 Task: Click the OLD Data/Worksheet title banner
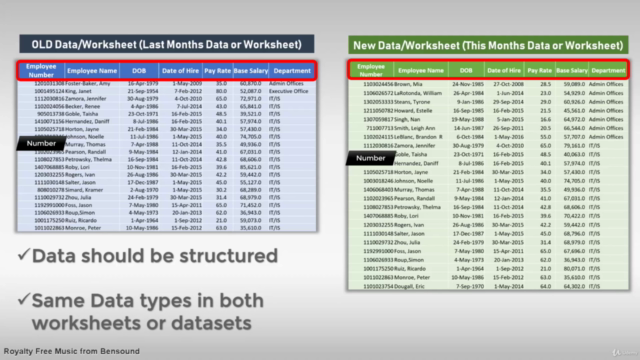(x=167, y=44)
